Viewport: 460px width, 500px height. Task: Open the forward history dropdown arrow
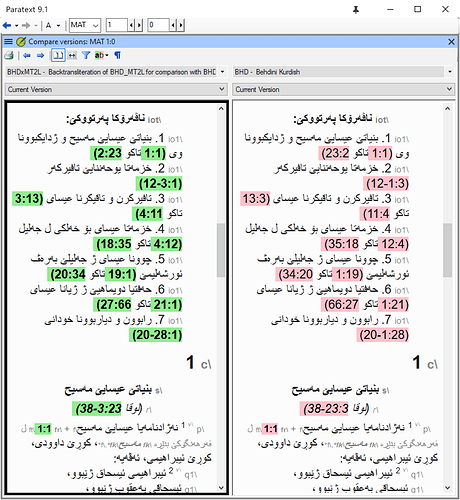35,25
